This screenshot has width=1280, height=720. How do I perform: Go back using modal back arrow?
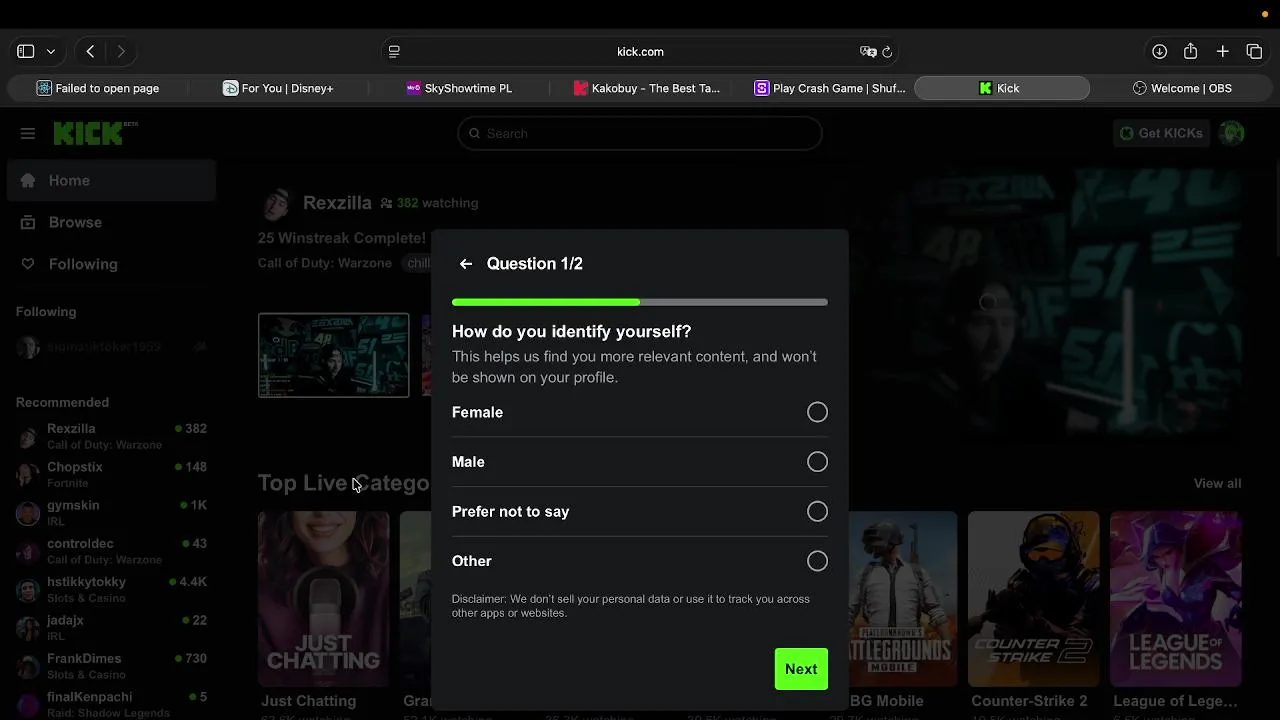(466, 264)
